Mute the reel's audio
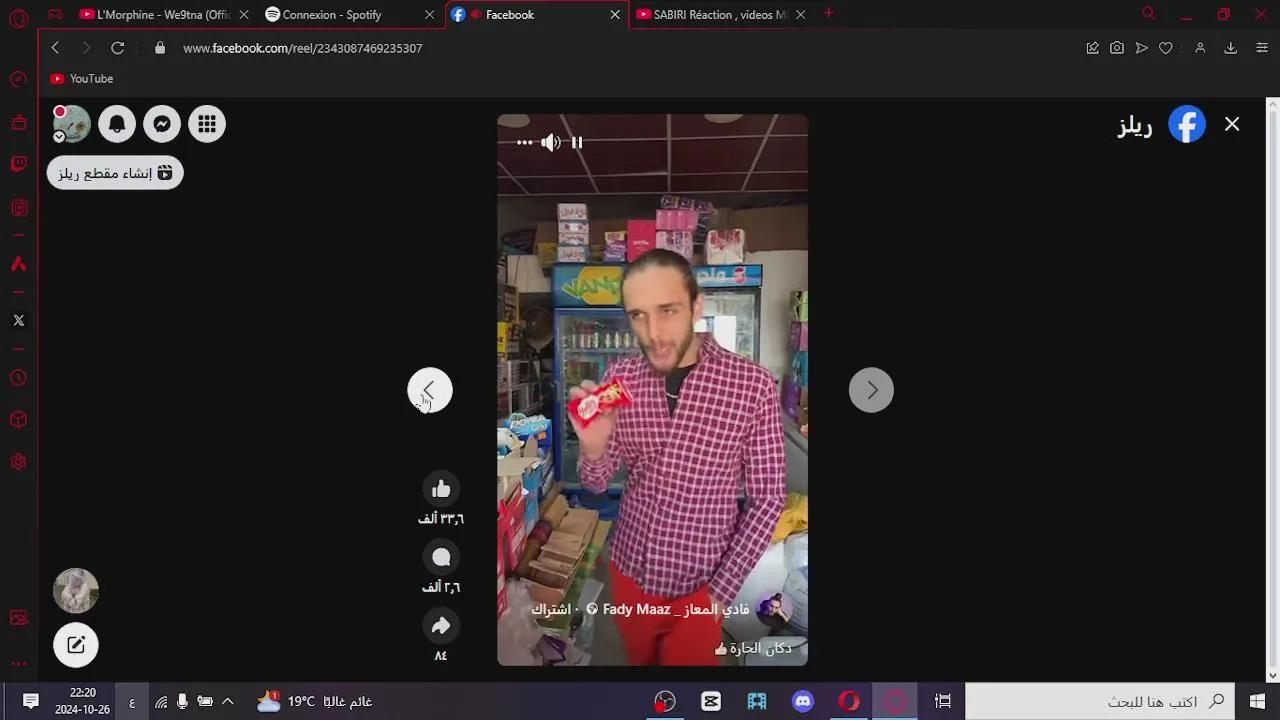 [551, 142]
